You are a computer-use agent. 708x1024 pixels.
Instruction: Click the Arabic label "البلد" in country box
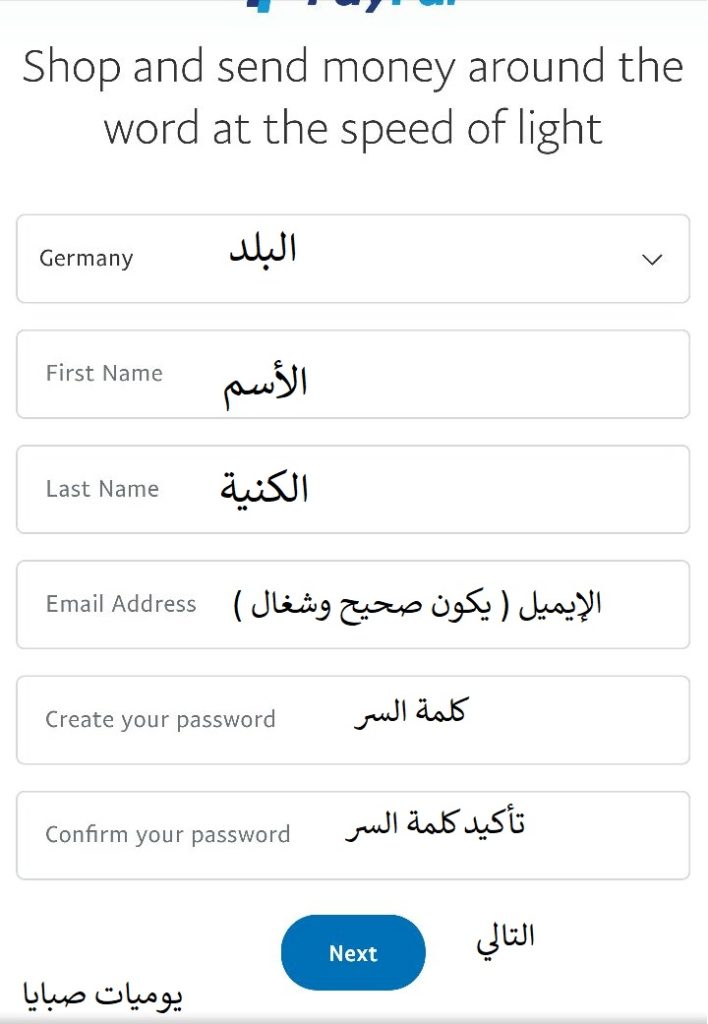263,250
